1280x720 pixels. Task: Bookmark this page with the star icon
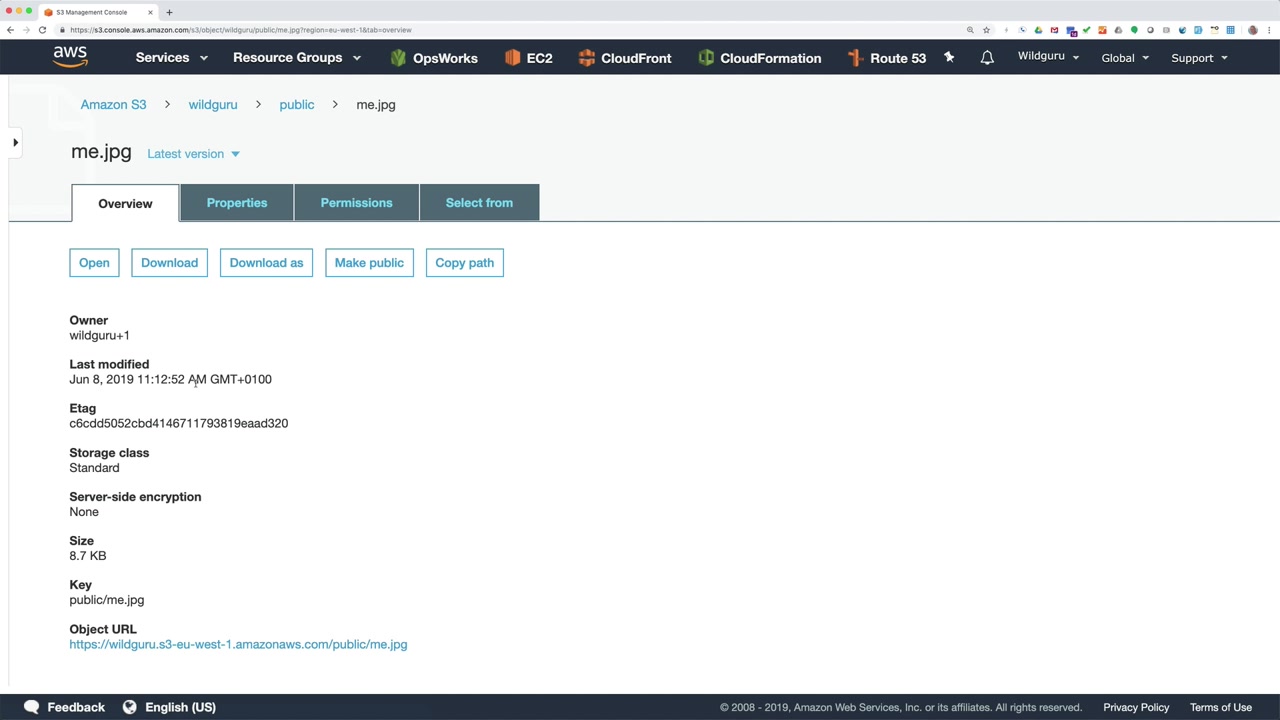[986, 30]
